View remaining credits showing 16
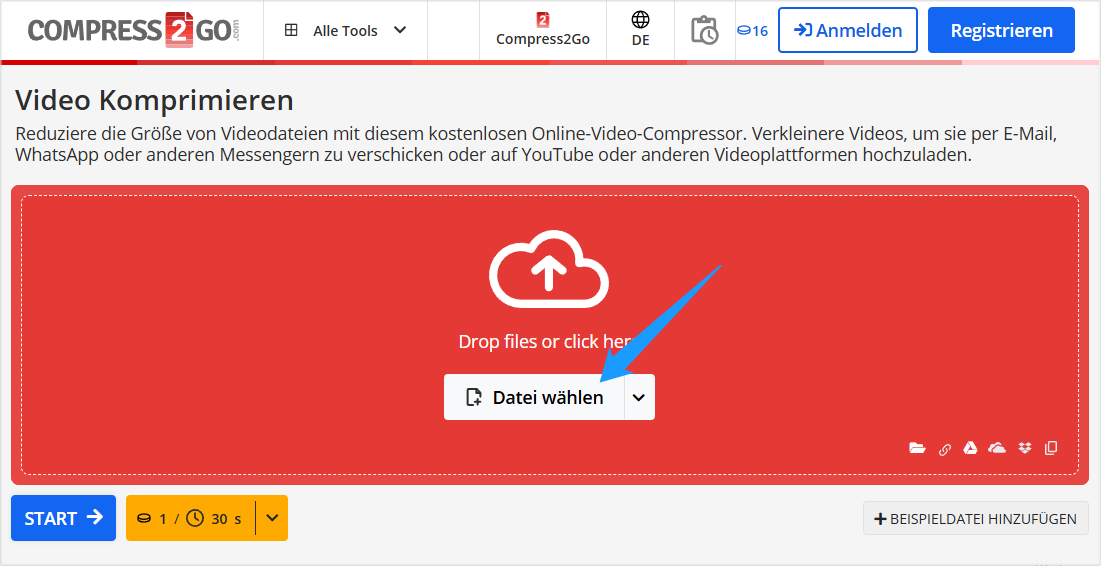1101x566 pixels. point(752,30)
